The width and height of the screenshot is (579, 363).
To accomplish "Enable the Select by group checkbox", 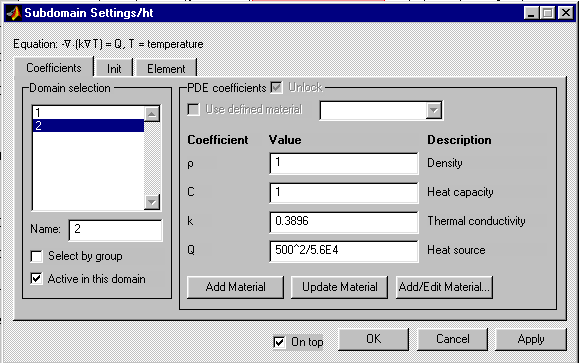I will [37, 256].
